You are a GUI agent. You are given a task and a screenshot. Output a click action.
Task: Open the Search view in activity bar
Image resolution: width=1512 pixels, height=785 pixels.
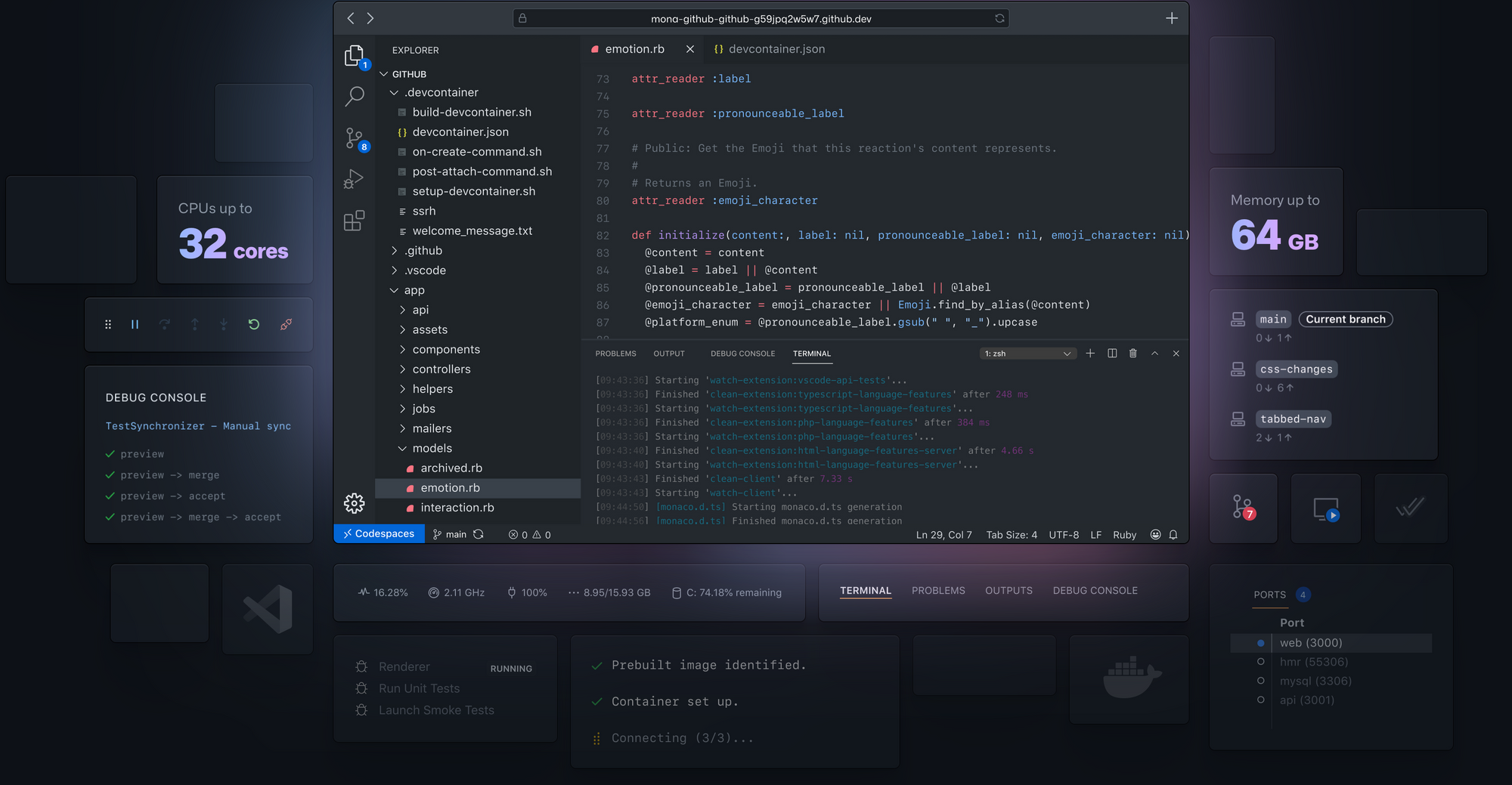click(x=354, y=96)
